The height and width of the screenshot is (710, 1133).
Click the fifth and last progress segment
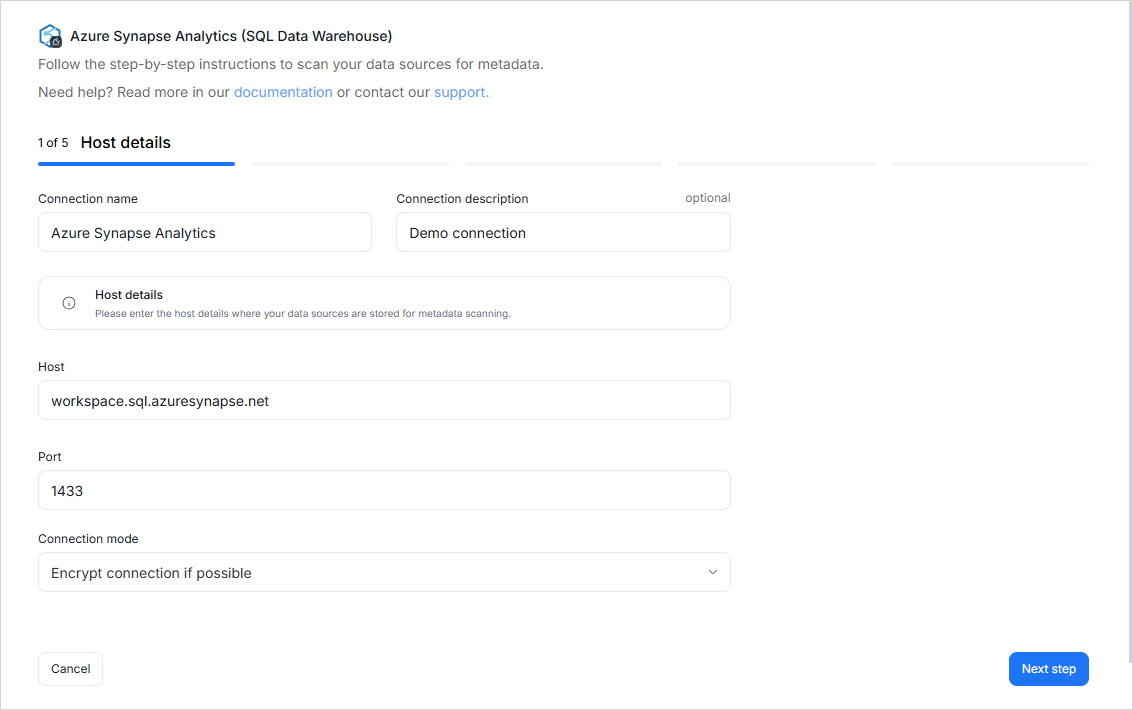(990, 163)
